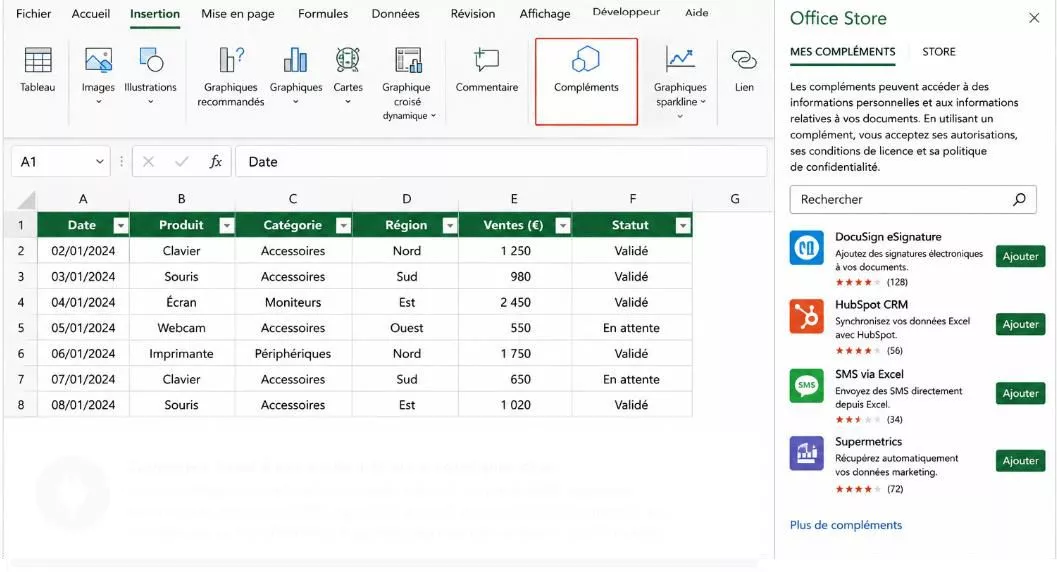This screenshot has width=1057, height=572.
Task: Insert a Lien hyperlink
Action: click(744, 69)
